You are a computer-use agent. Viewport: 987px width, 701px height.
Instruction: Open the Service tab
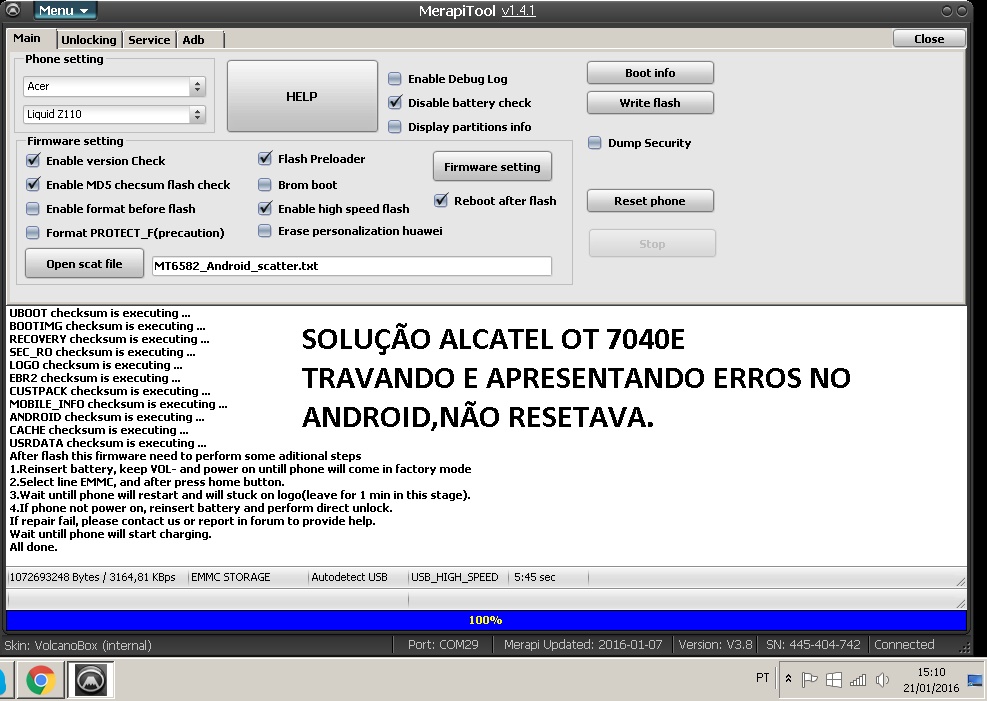149,40
